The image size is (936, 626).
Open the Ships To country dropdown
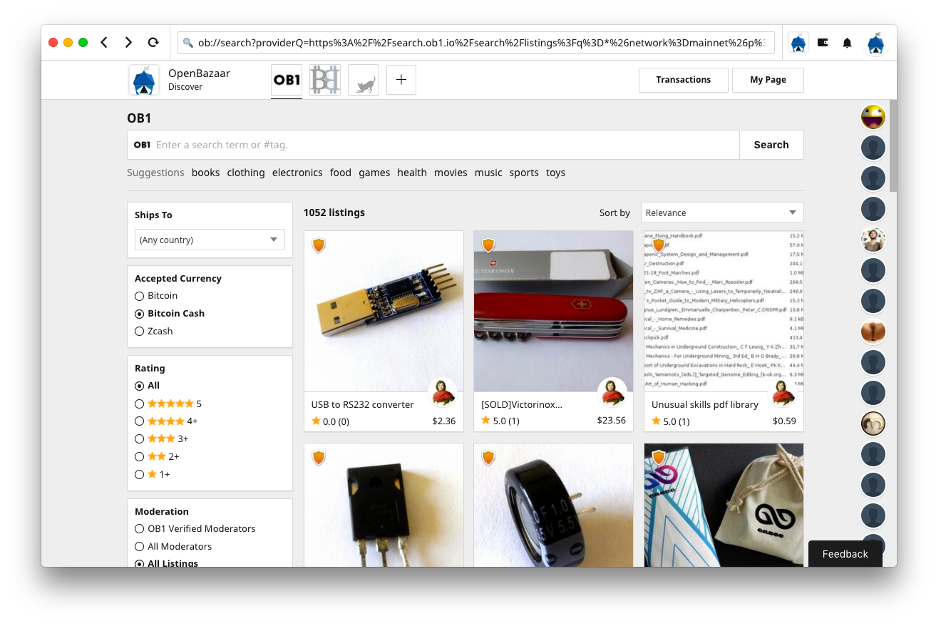pyautogui.click(x=210, y=240)
